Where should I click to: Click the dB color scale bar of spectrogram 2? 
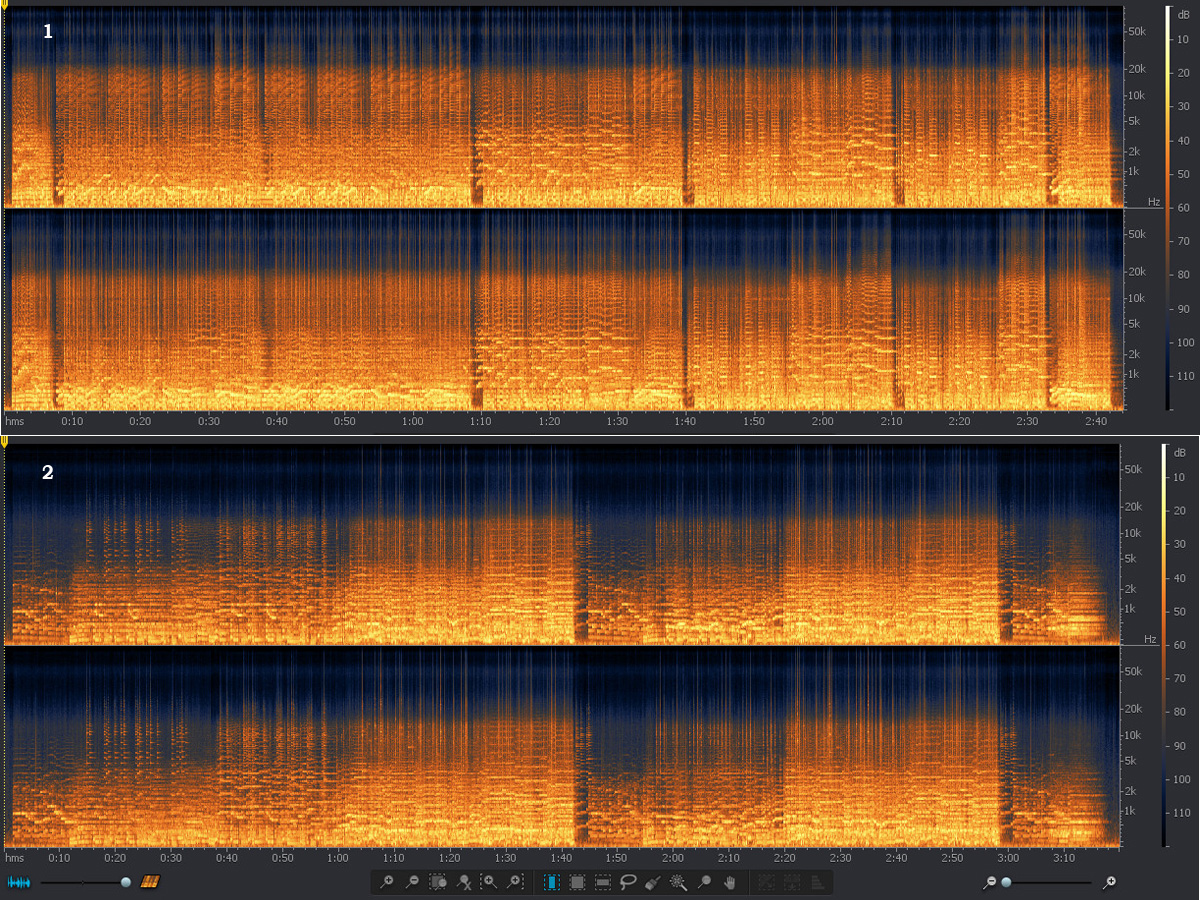[1166, 645]
